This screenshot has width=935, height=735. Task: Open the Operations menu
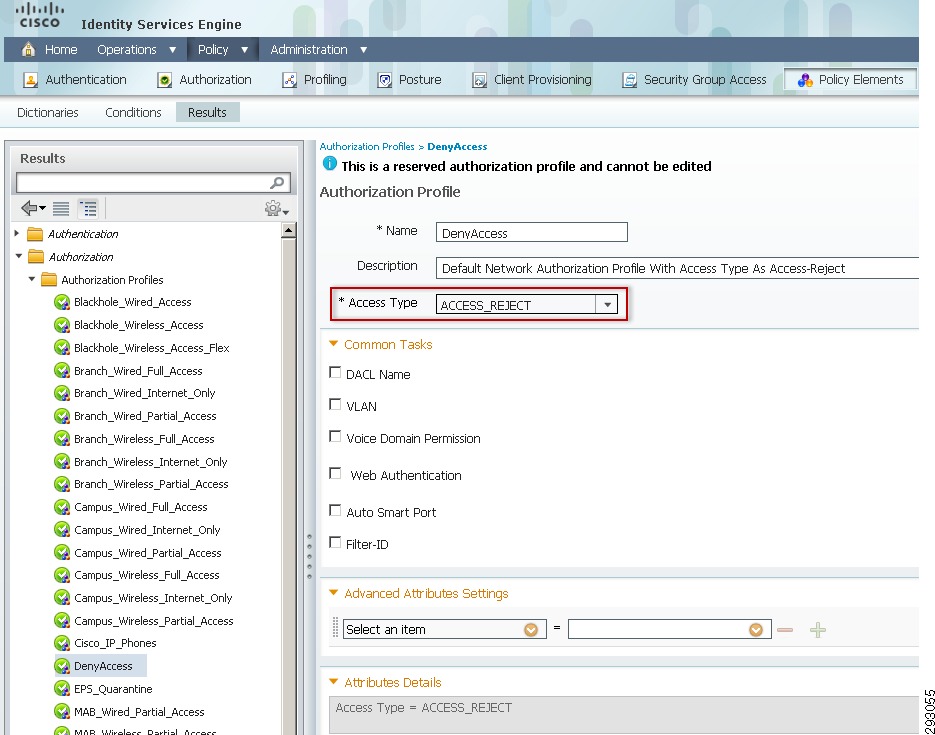137,49
